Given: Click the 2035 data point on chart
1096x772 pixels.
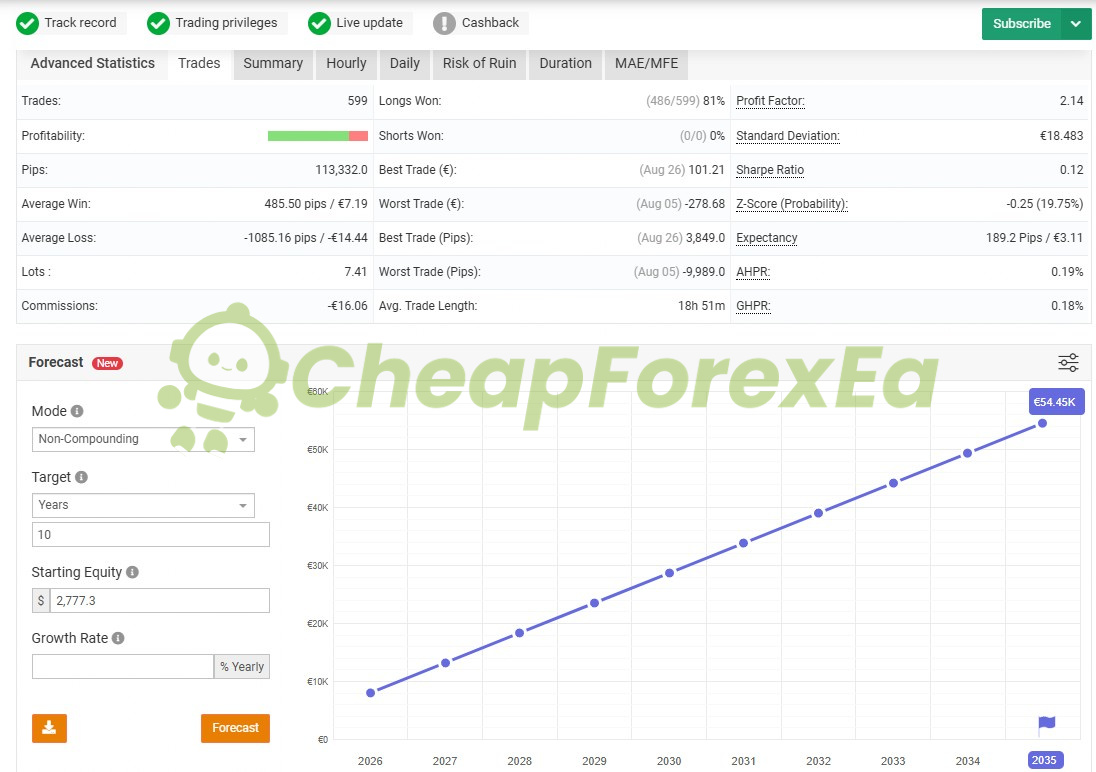Looking at the screenshot, I should coord(1042,423).
